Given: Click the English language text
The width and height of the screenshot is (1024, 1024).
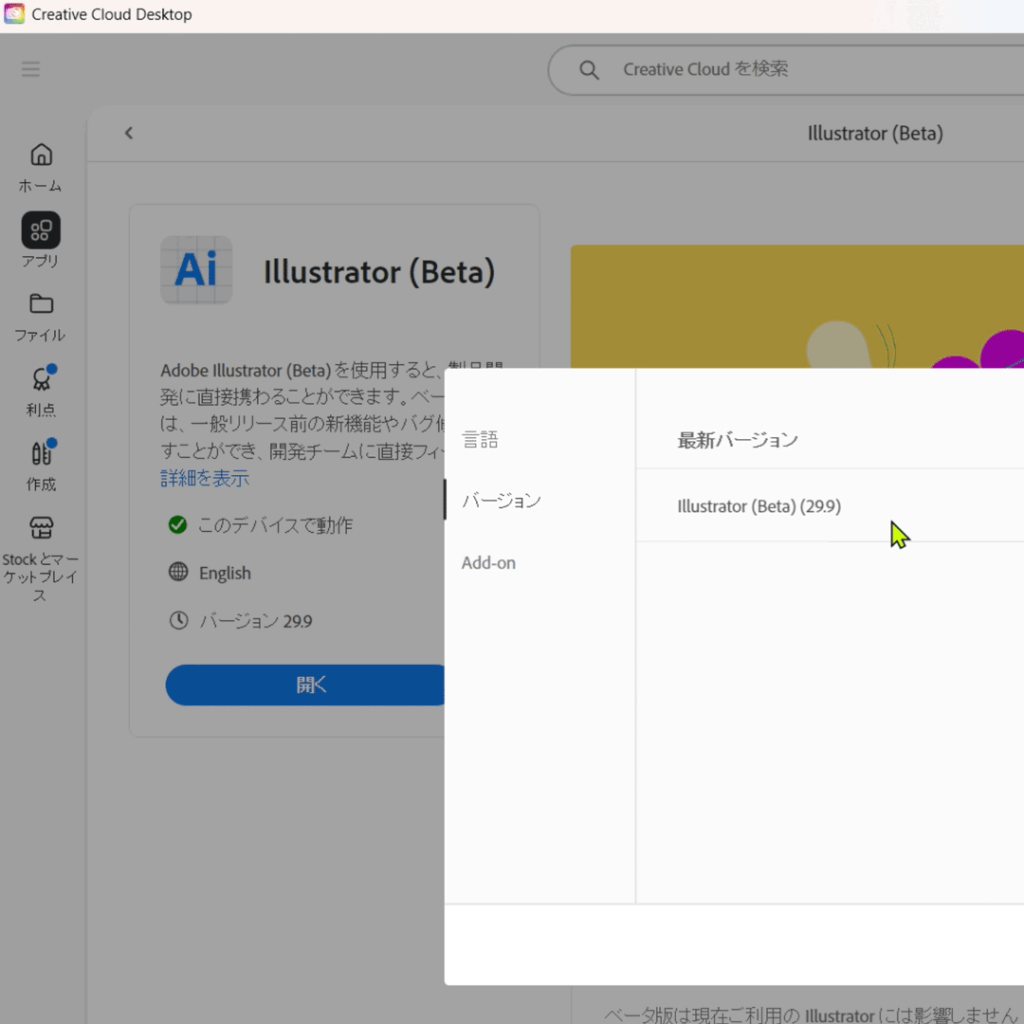Looking at the screenshot, I should click(x=225, y=573).
